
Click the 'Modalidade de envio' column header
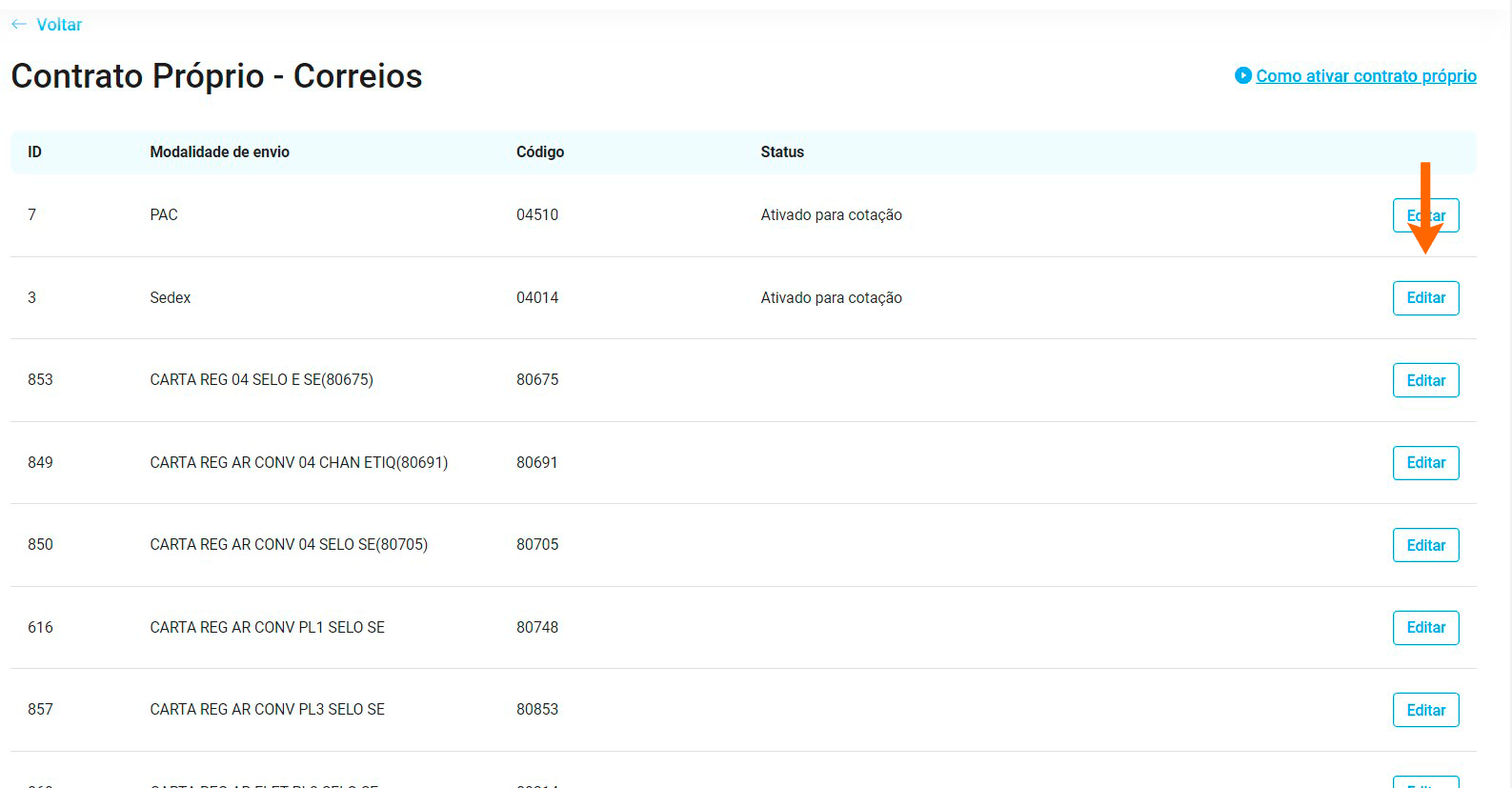(219, 152)
